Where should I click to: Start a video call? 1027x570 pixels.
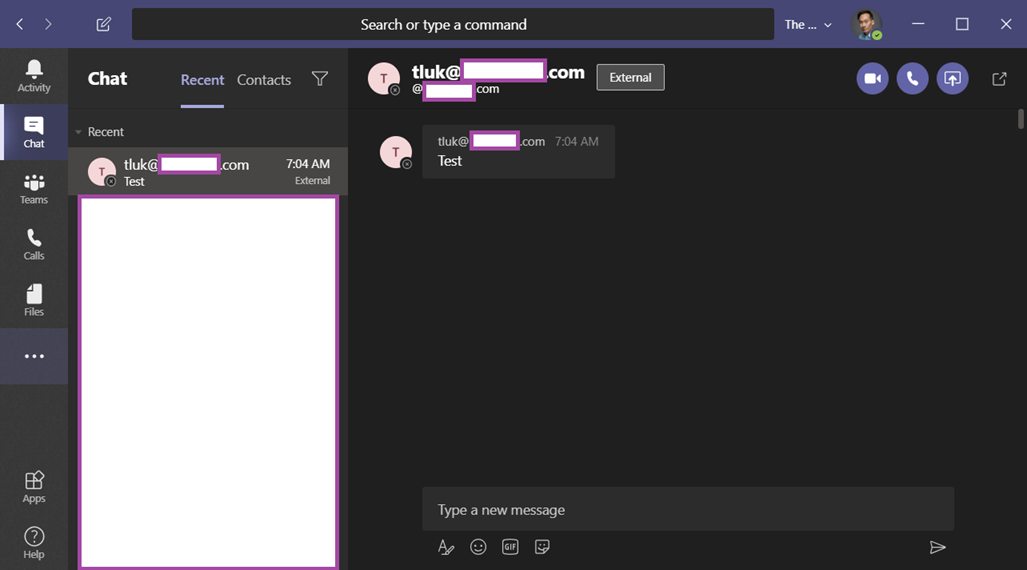click(x=872, y=79)
